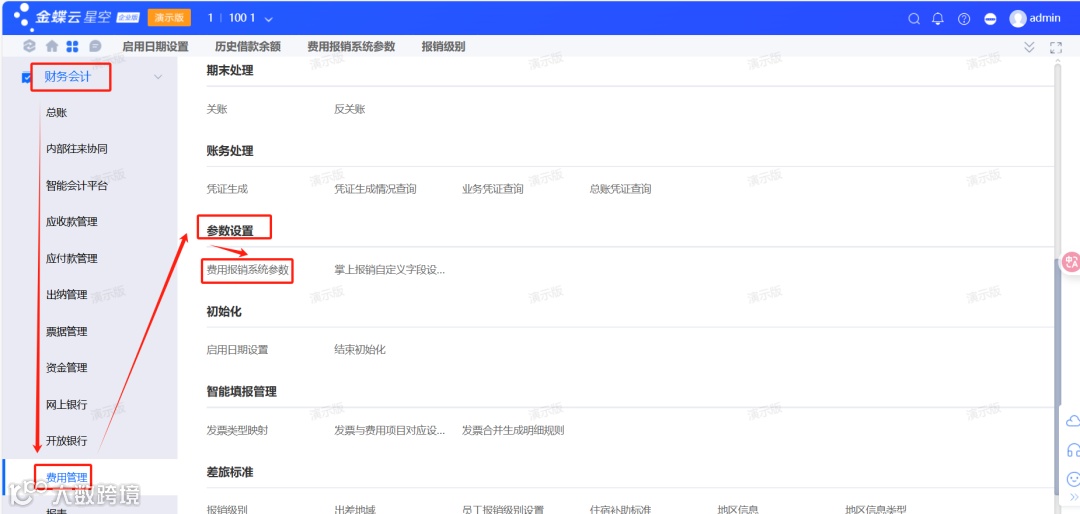The height and width of the screenshot is (514, 1080).
Task: Open 费用报销系统参数 under 参数设置
Action: point(248,270)
